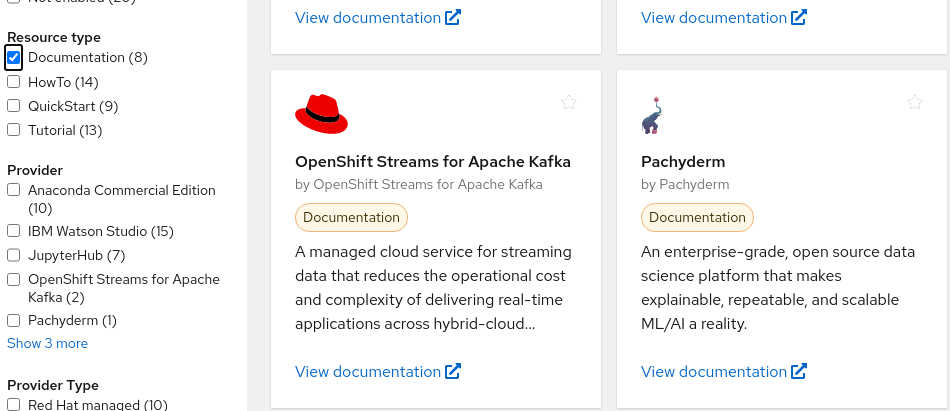Select Anaconda Commercial Edition provider filter

click(x=14, y=190)
